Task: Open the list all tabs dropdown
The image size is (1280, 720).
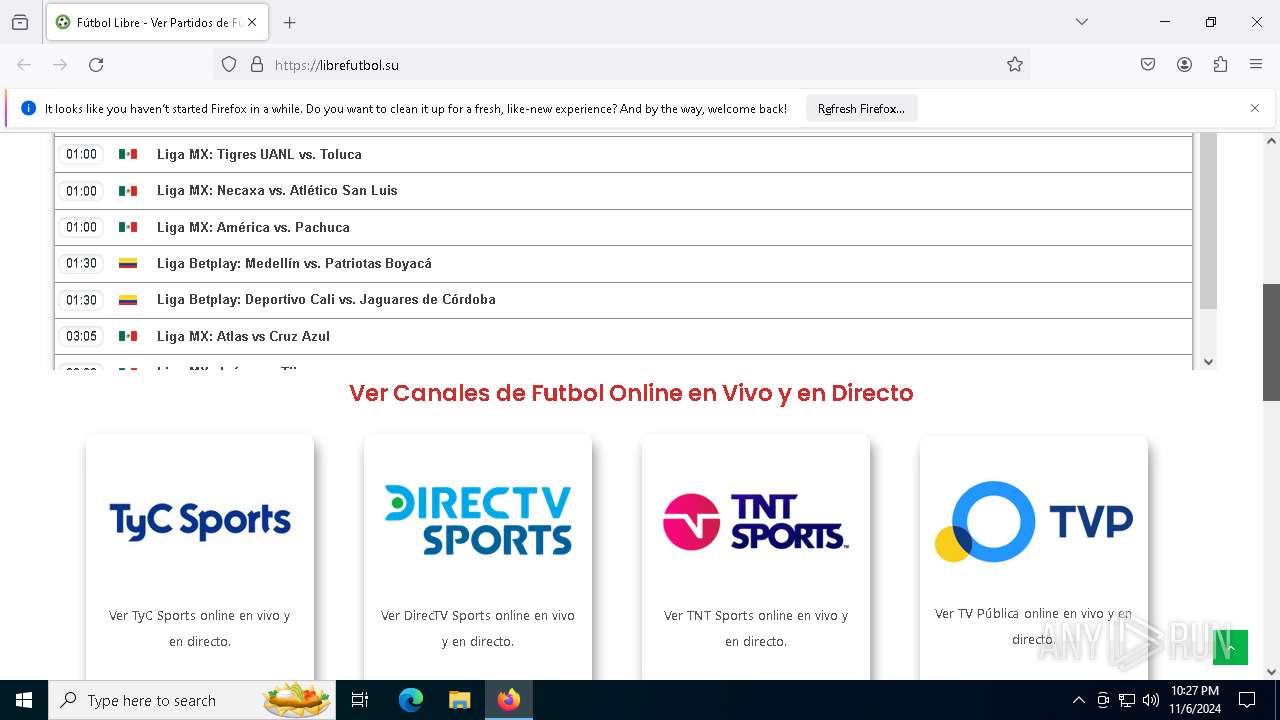Action: [1081, 22]
